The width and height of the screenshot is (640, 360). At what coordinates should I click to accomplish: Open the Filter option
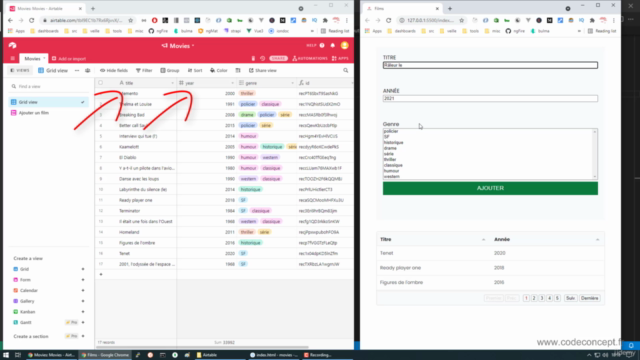144,70
